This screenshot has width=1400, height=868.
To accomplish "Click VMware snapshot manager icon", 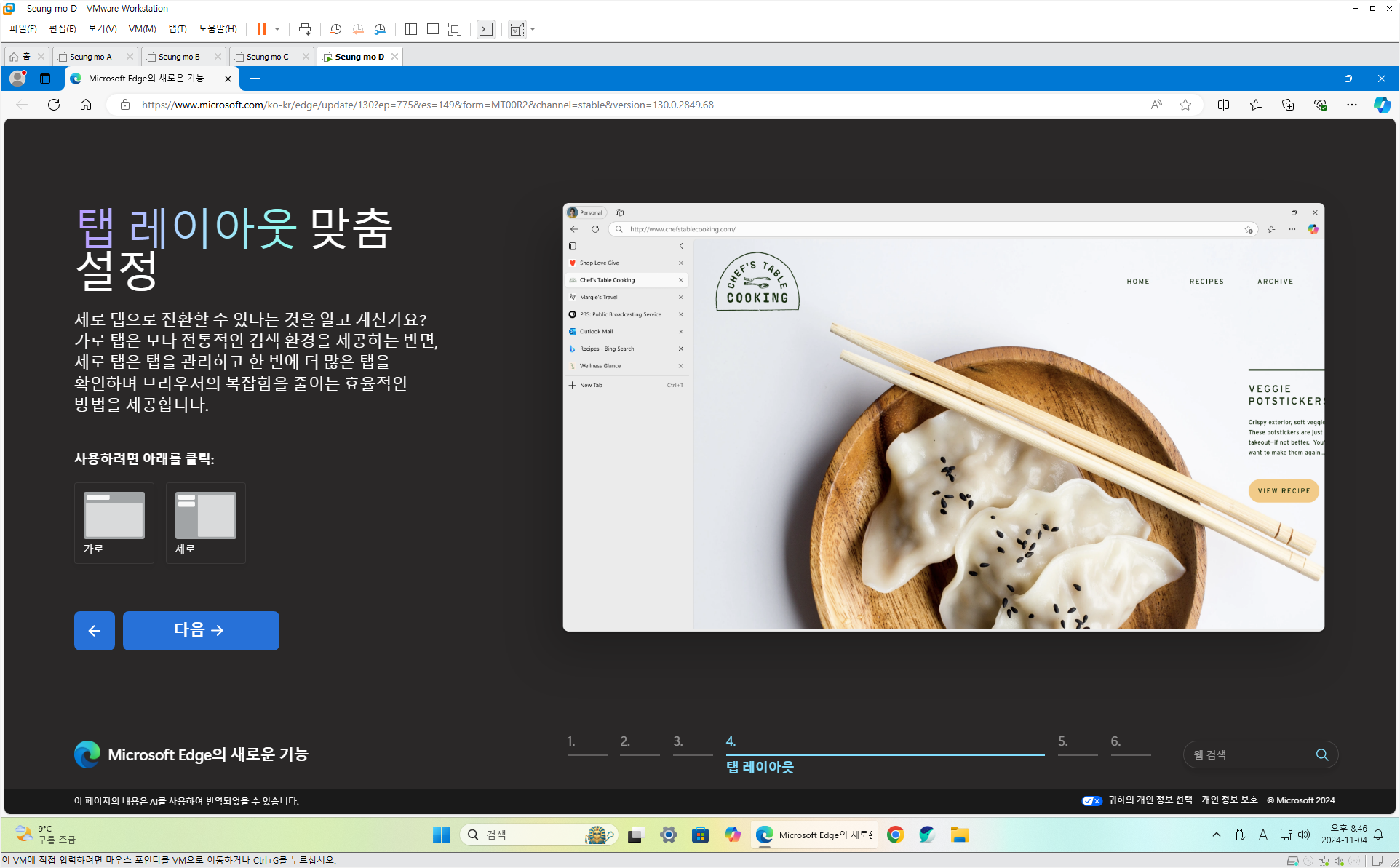I will pyautogui.click(x=380, y=29).
